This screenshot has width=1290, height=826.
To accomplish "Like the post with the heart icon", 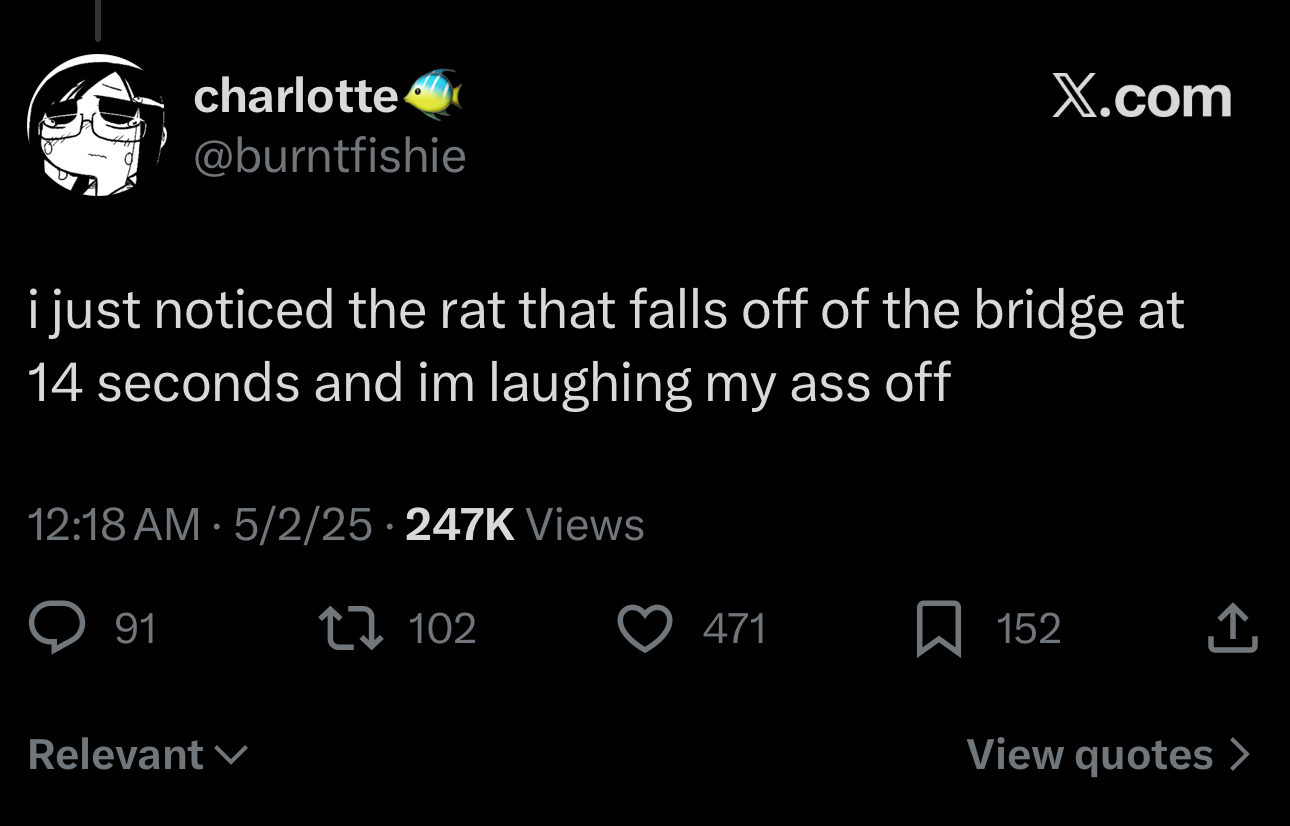I will (646, 629).
